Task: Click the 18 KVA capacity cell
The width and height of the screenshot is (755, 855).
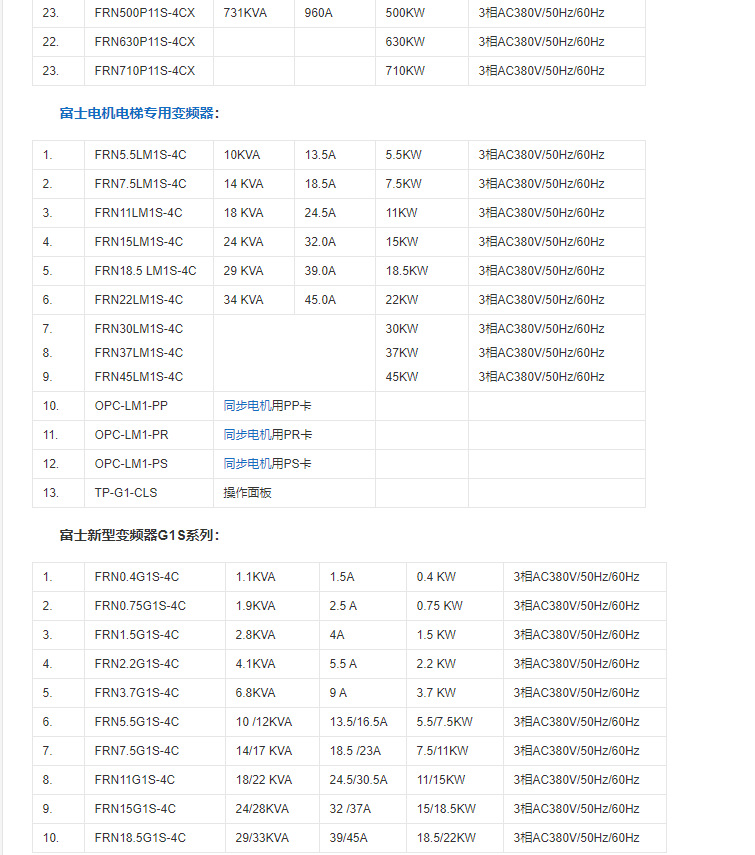Action: click(x=254, y=213)
